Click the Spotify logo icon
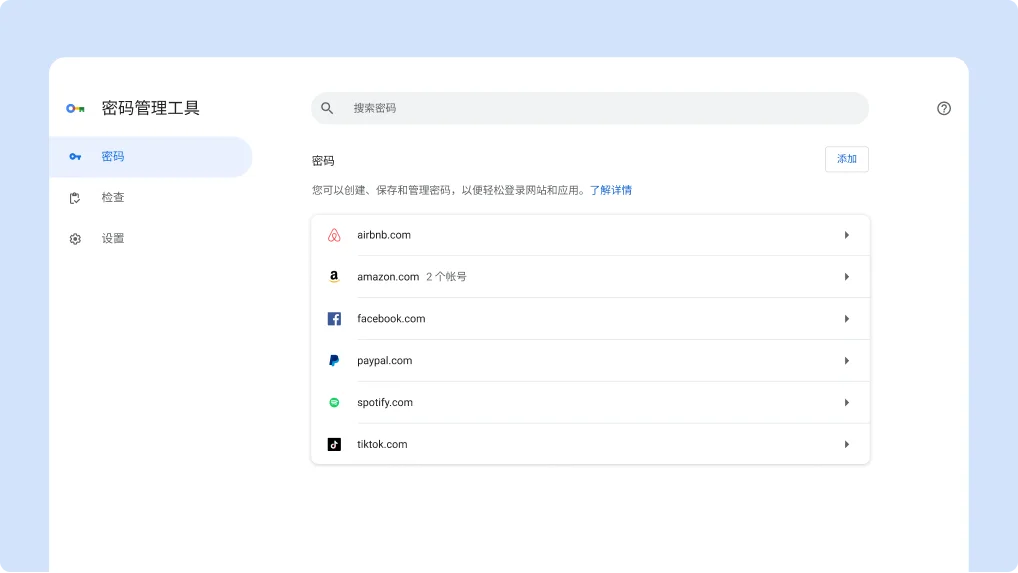This screenshot has width=1018, height=573. (x=334, y=402)
